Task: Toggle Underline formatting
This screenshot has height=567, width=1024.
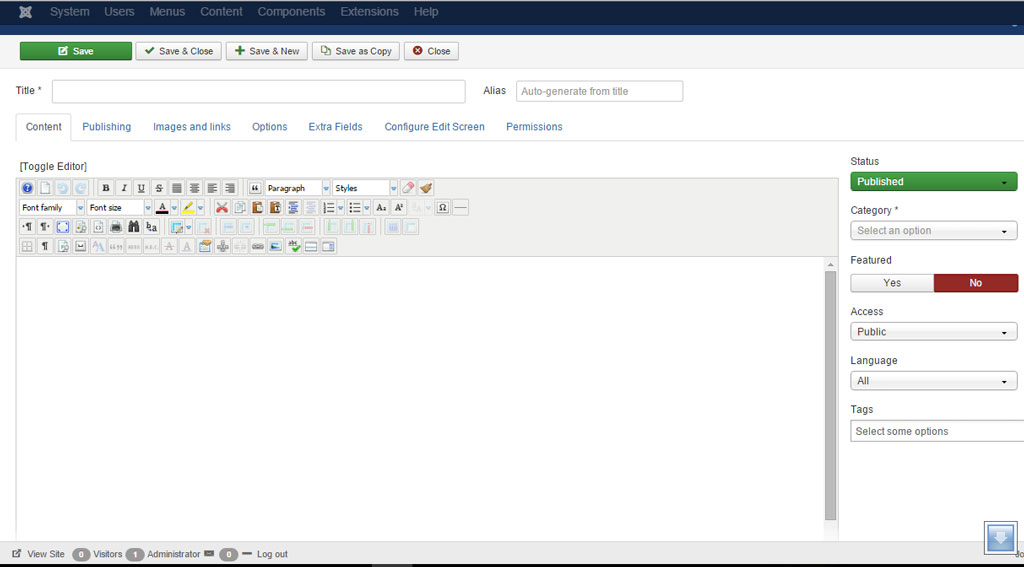Action: (140, 188)
